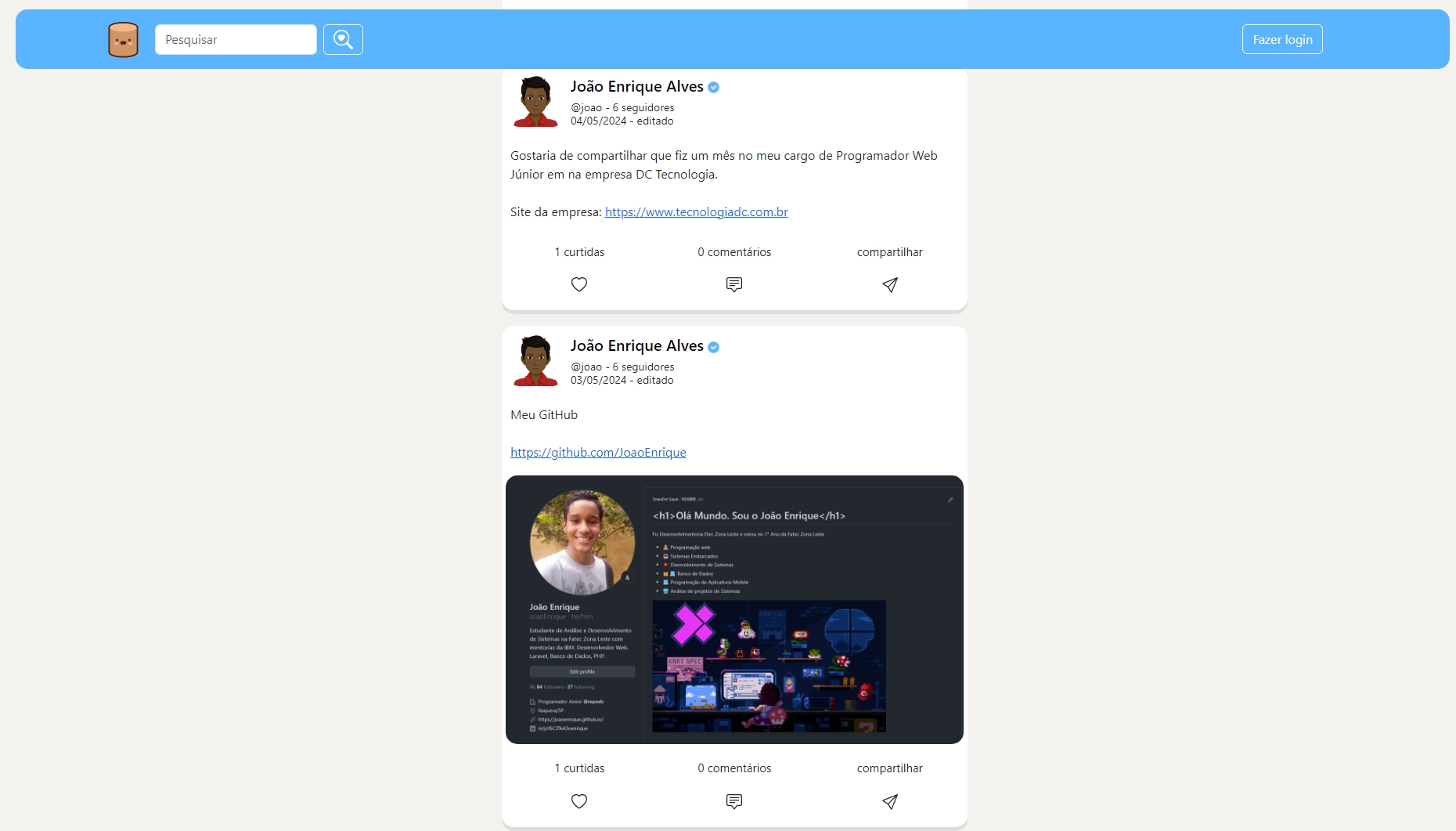Click the verified badge on the first post
The height and width of the screenshot is (831, 1456).
(714, 88)
